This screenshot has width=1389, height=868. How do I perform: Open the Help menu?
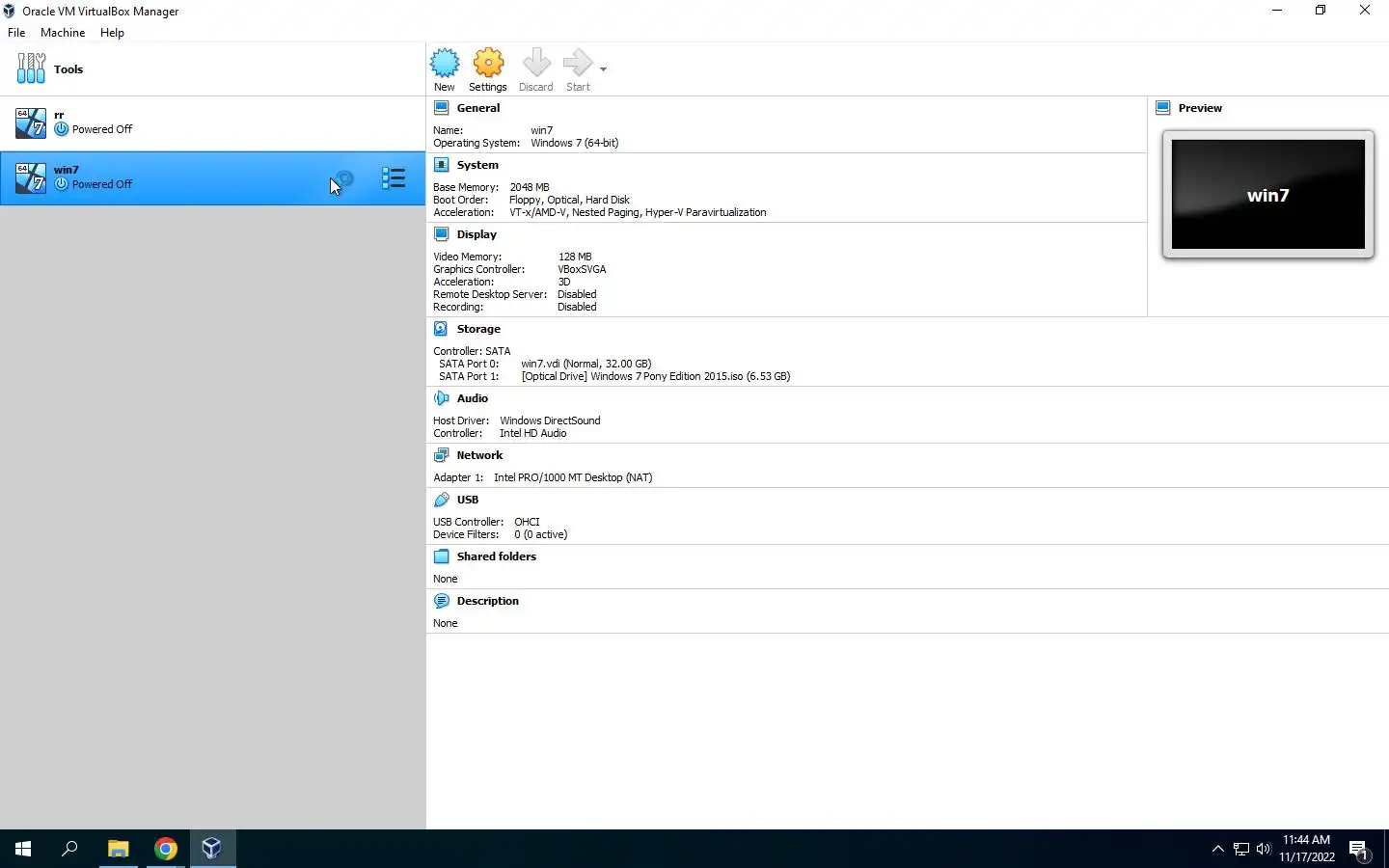click(x=112, y=33)
